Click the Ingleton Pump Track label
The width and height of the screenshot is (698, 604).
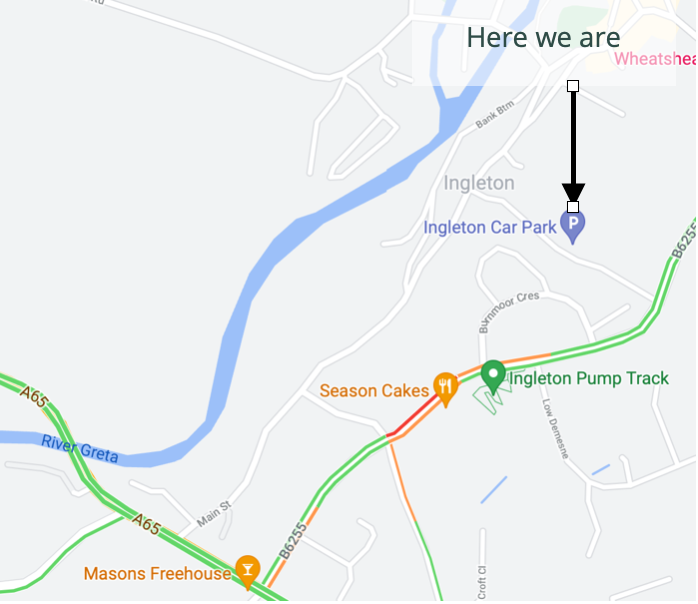point(590,379)
